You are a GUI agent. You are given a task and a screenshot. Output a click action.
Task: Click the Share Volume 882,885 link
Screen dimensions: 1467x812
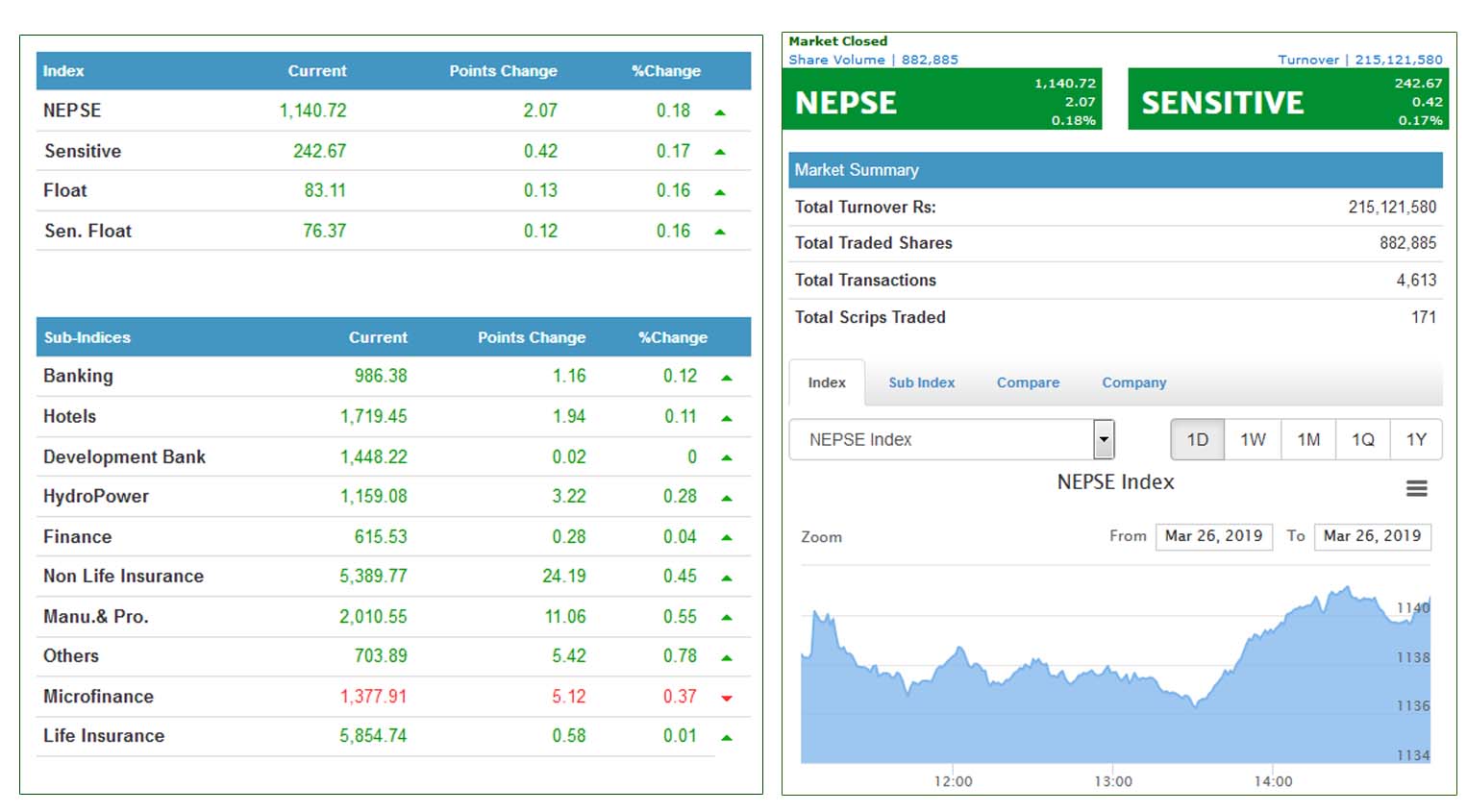click(873, 60)
